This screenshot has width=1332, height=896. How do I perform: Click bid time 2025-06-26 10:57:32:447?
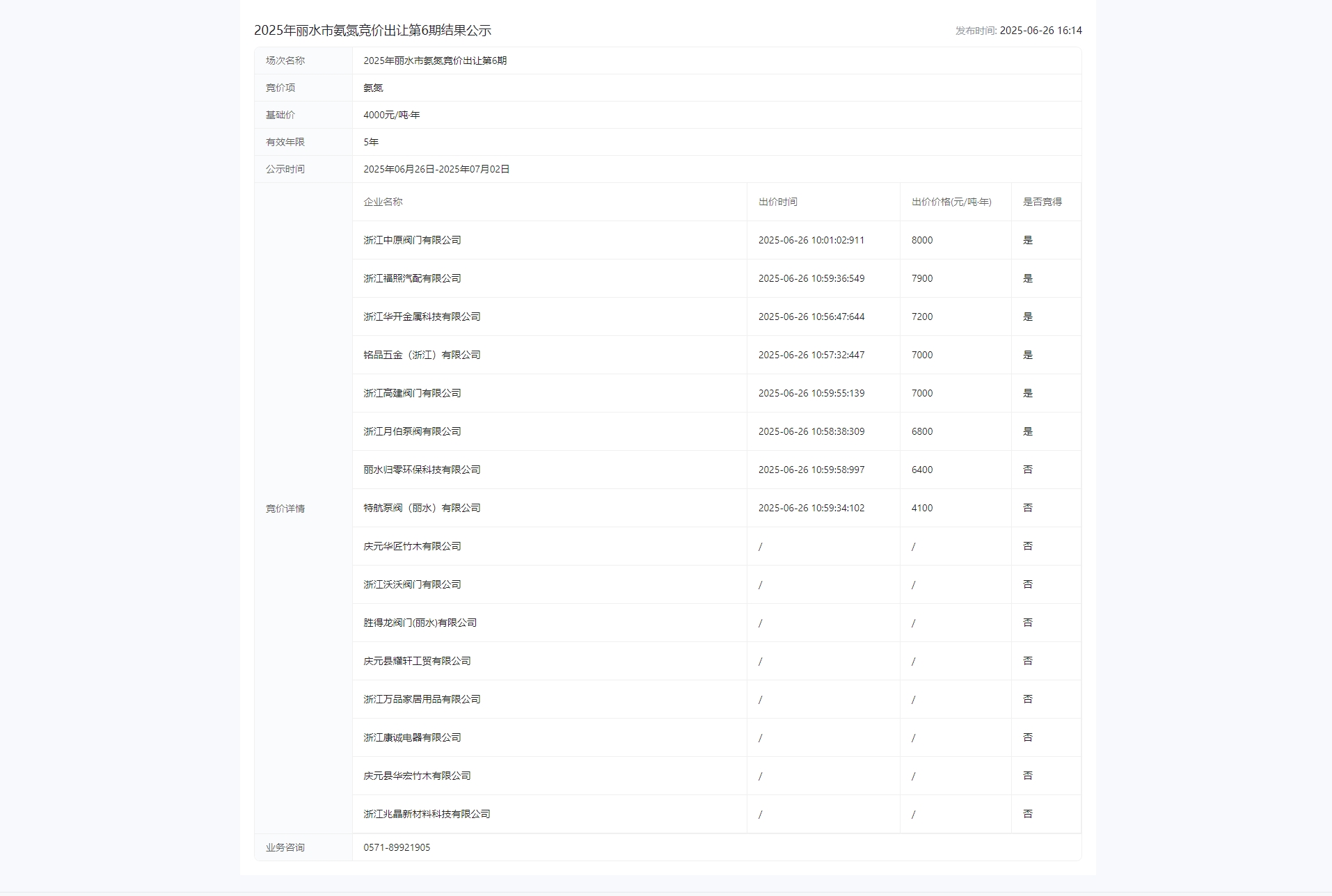(811, 355)
